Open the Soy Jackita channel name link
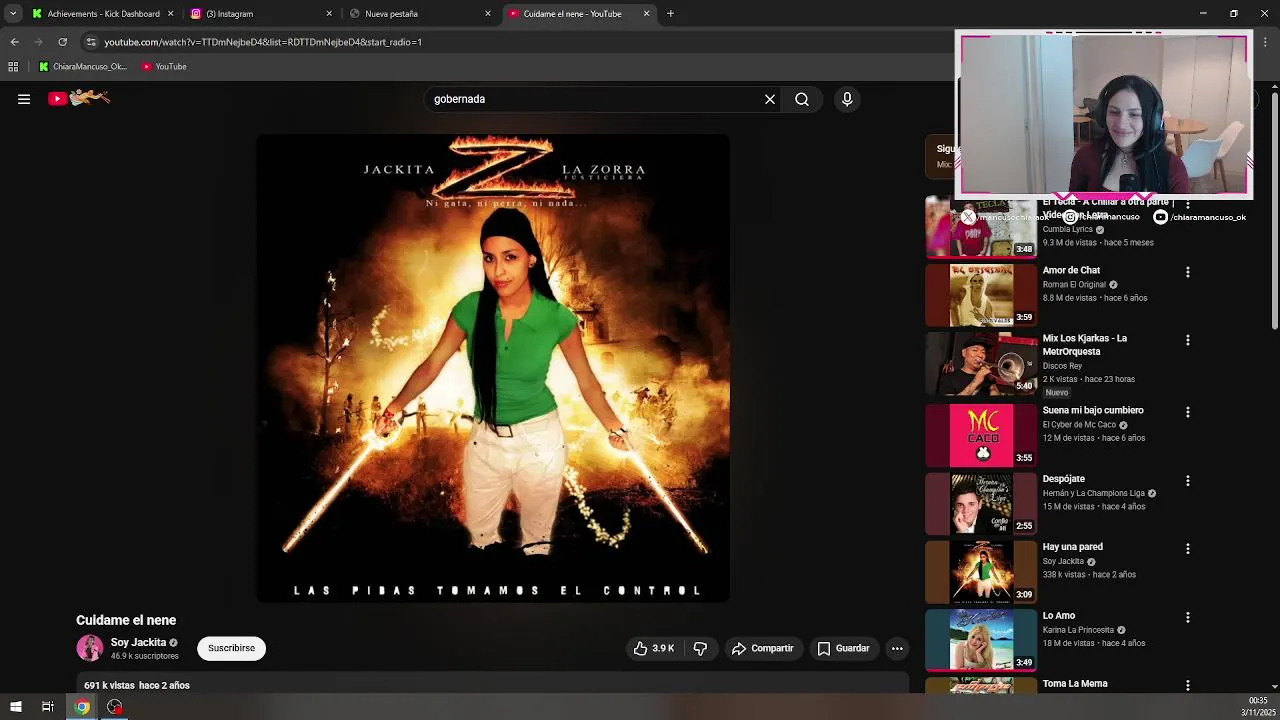Screen dimensions: 1280x720 (x=138, y=642)
